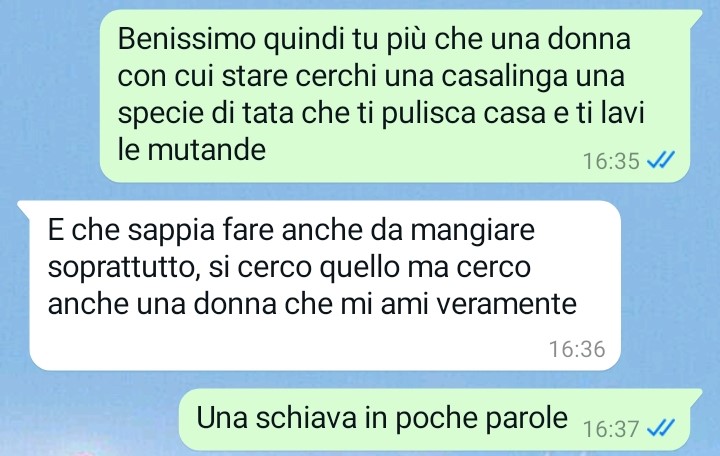This screenshot has height=456, width=720.
Task: Click the 16:35 timestamp
Action: click(611, 161)
